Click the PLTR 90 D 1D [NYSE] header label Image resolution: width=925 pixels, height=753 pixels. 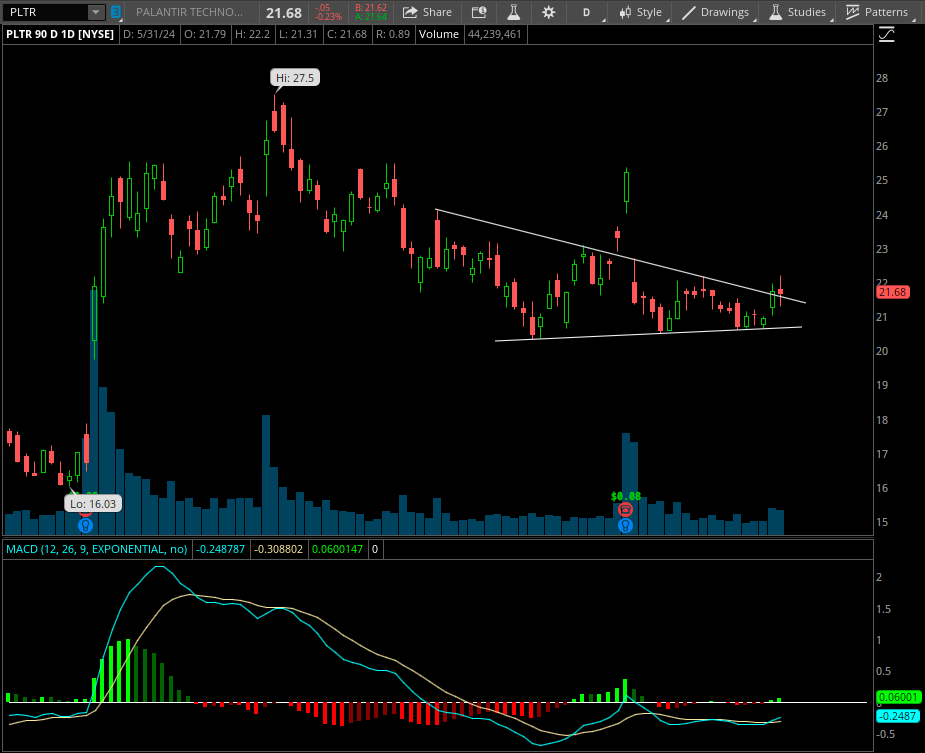coord(60,34)
